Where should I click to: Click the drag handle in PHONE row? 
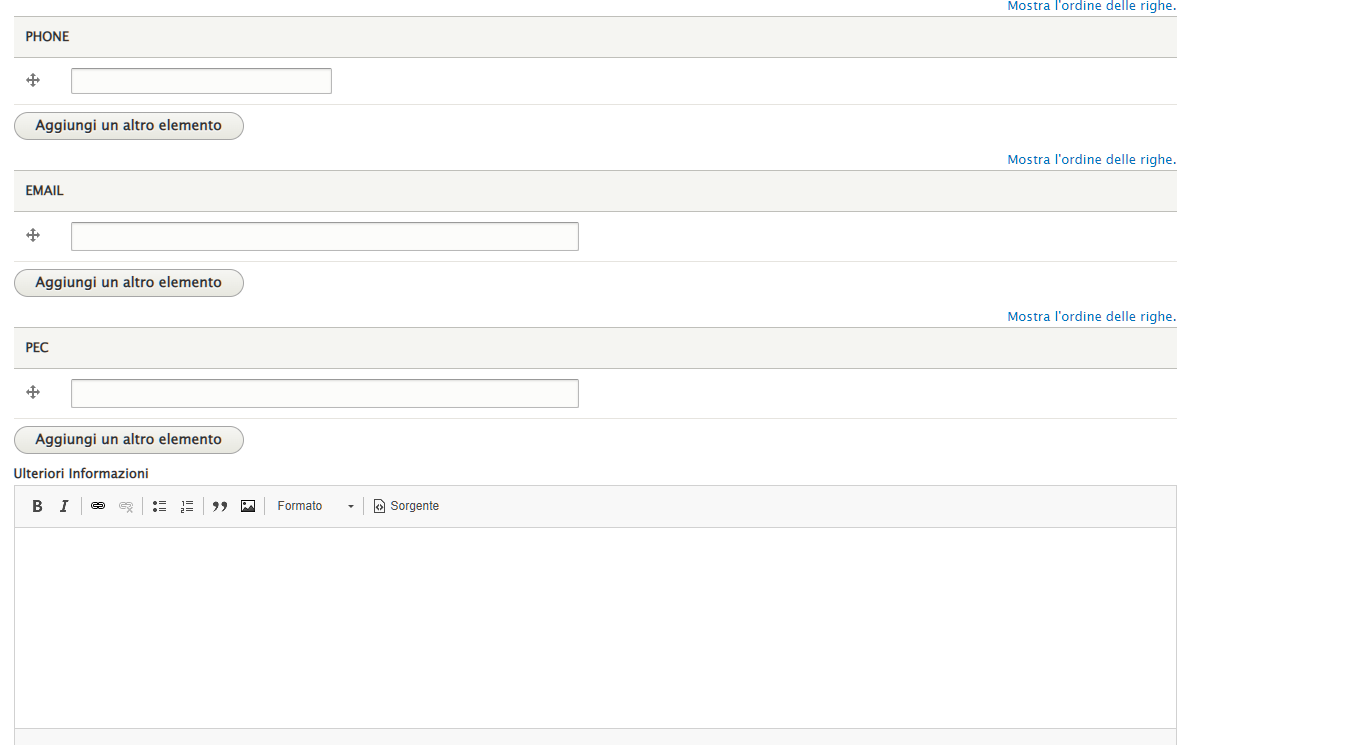pyautogui.click(x=33, y=80)
